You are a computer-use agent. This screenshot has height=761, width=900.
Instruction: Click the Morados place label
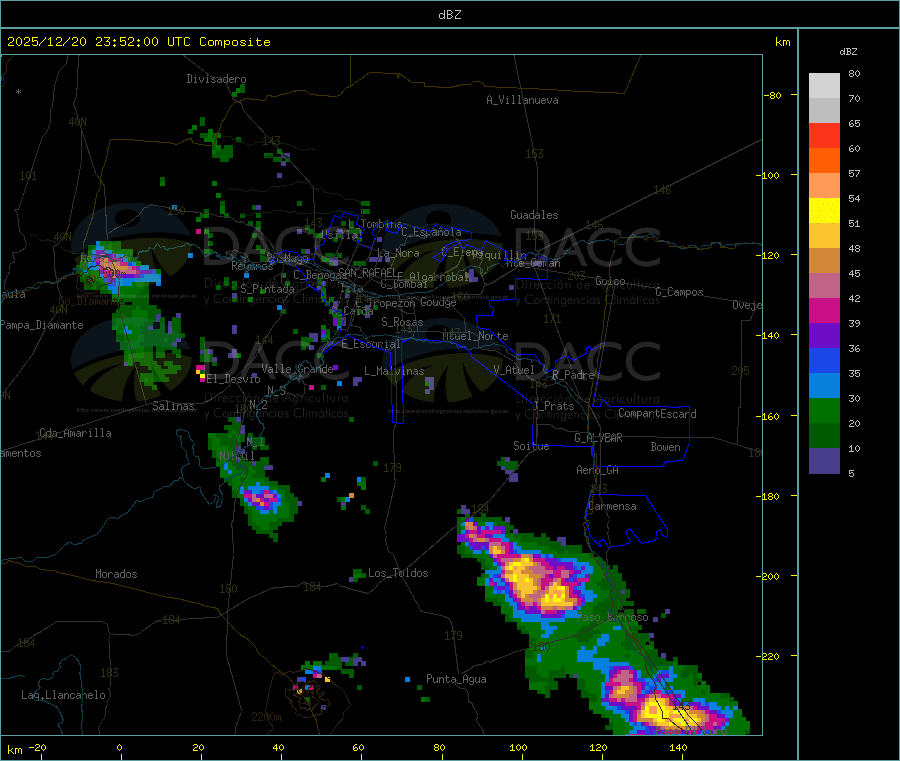(116, 574)
